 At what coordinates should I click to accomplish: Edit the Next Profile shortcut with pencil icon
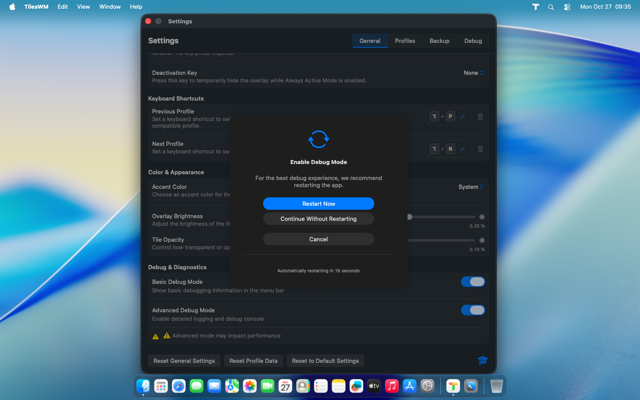(462, 149)
